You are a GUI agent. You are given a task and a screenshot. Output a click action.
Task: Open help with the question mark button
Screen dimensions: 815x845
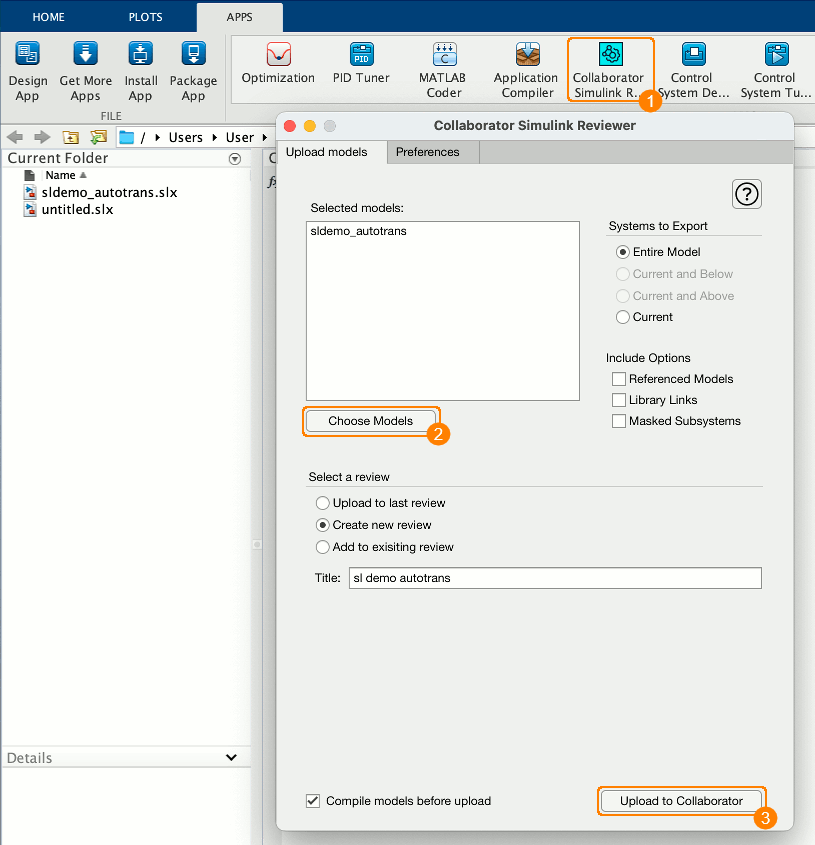pos(747,194)
